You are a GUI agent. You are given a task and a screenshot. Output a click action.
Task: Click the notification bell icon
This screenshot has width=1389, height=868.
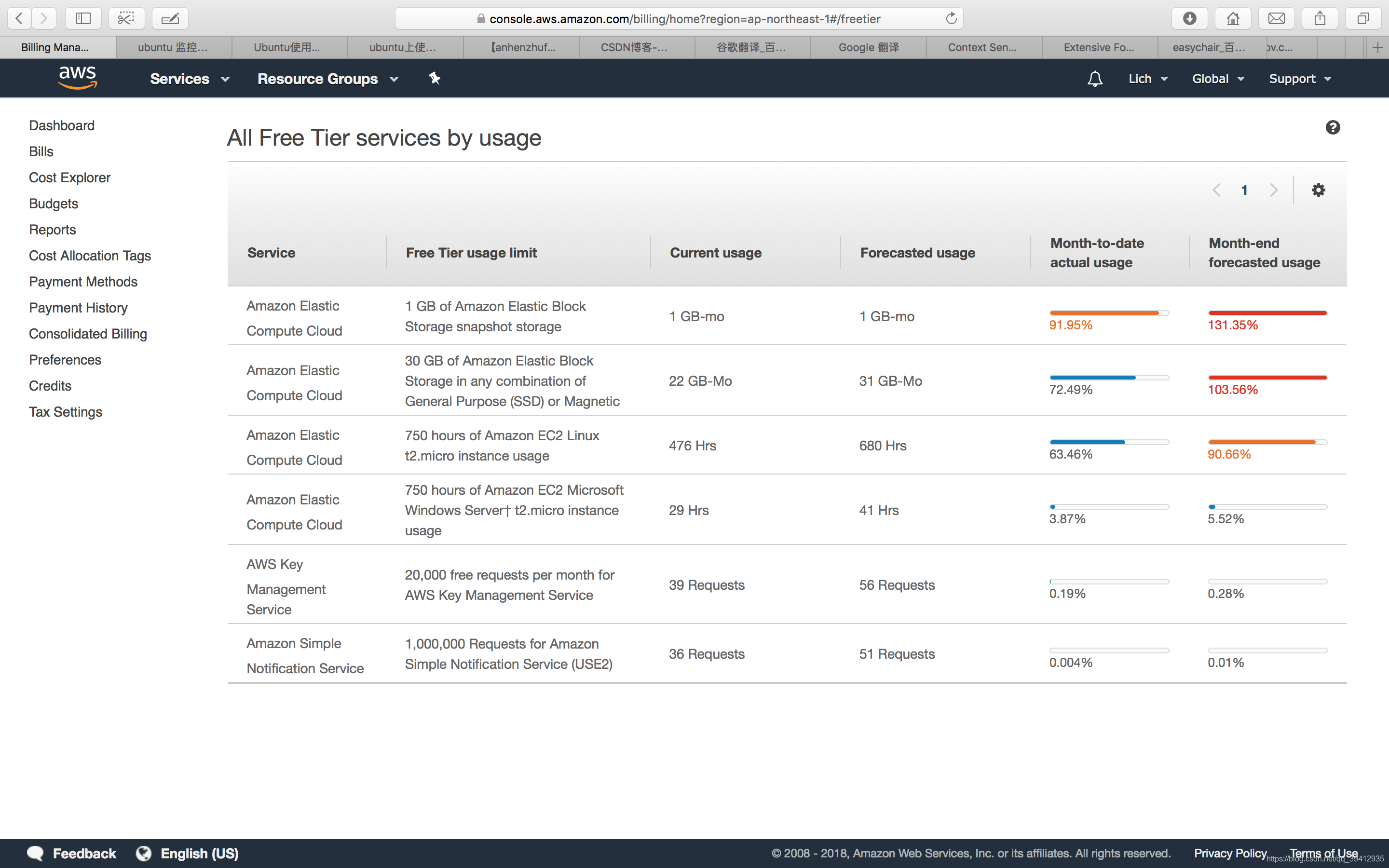(x=1095, y=79)
